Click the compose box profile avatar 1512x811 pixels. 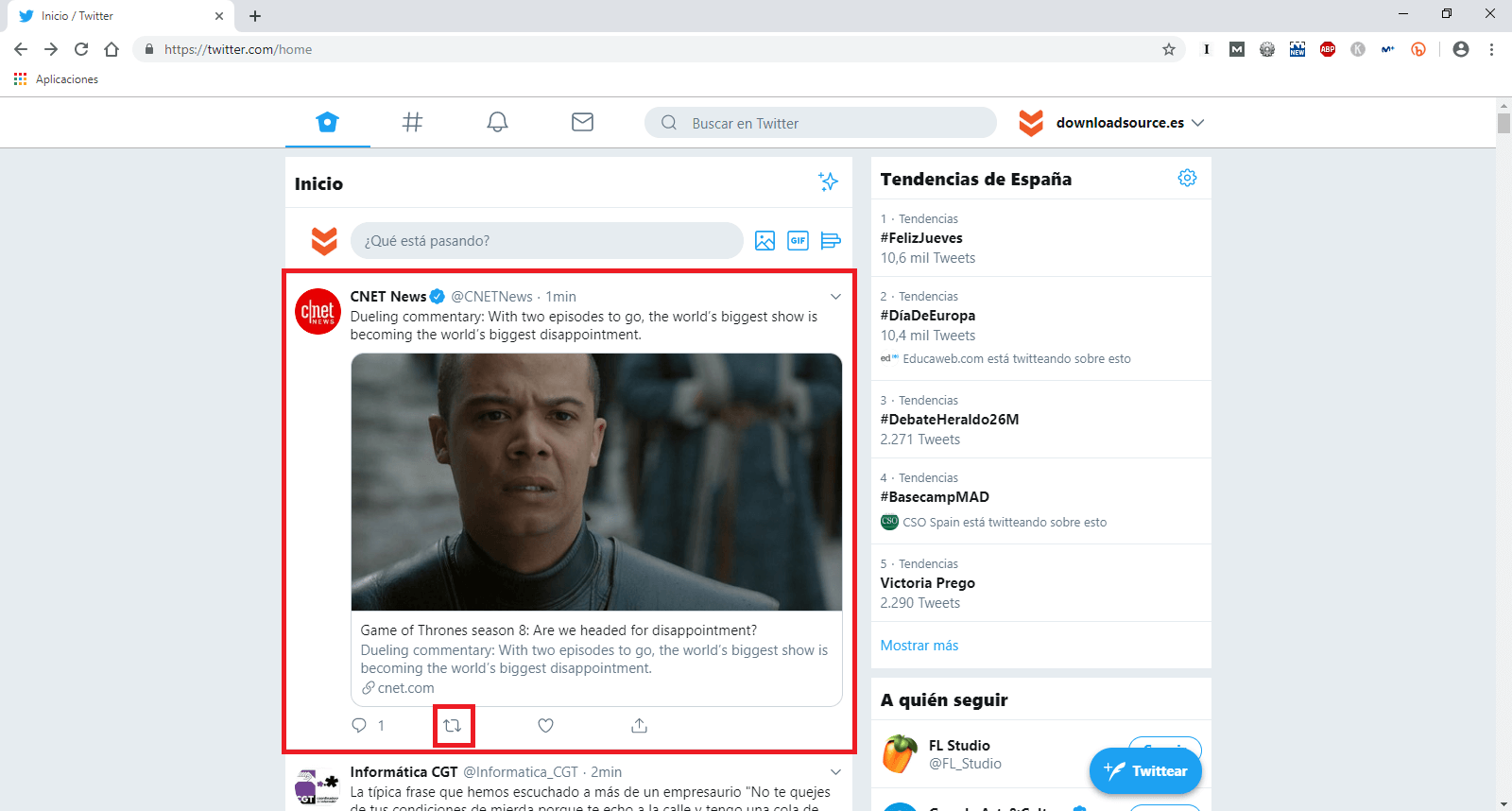coord(324,241)
